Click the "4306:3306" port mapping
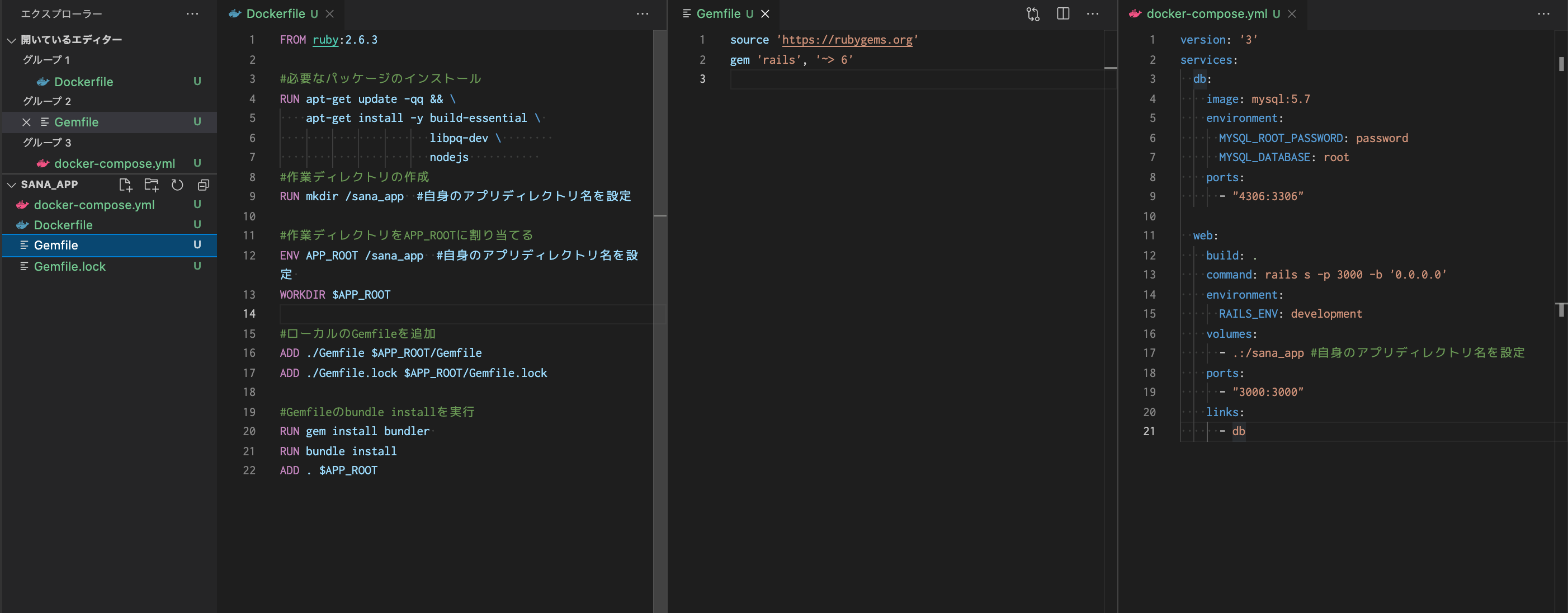1568x613 pixels. (1268, 196)
